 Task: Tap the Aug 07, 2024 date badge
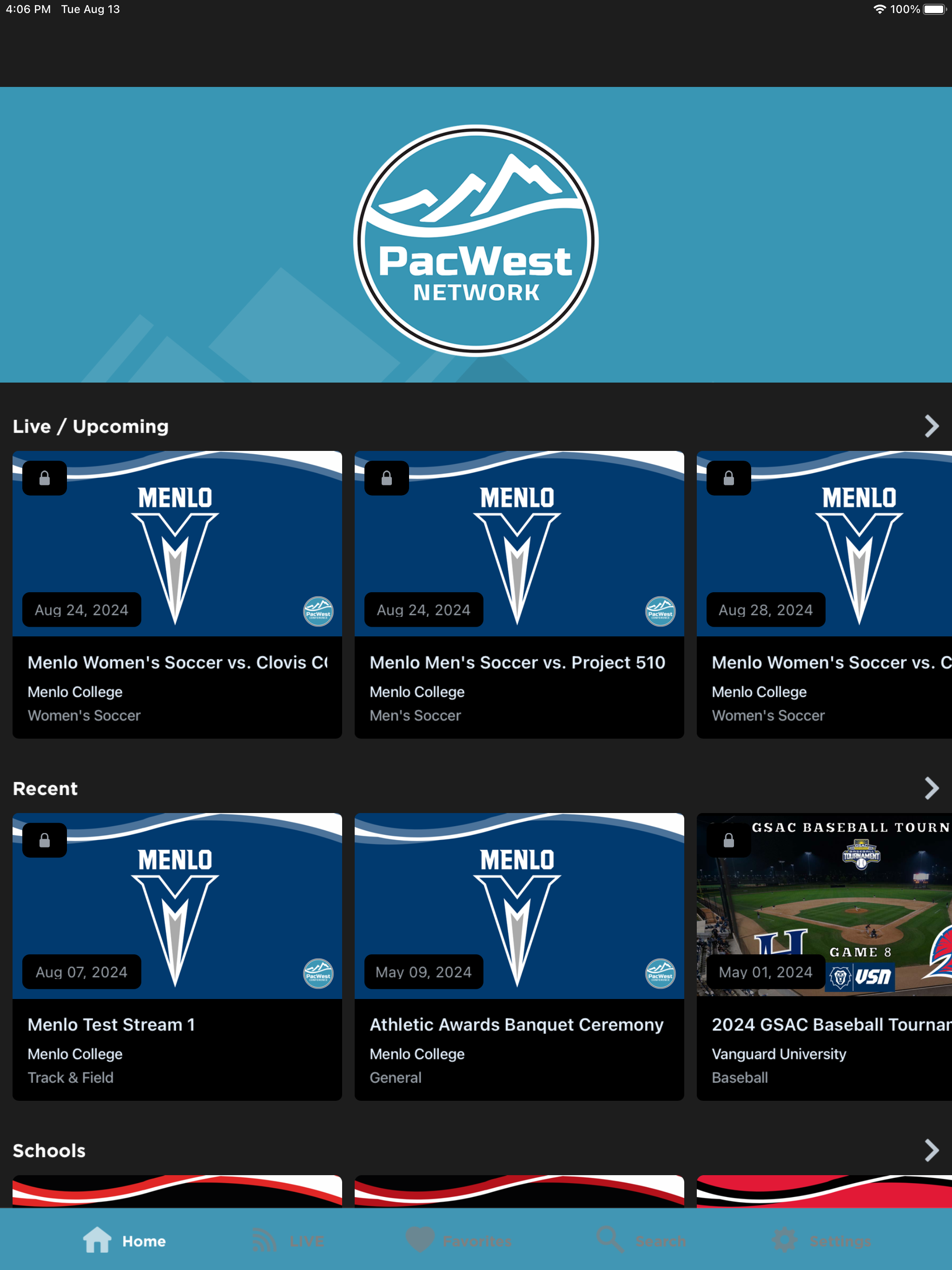click(81, 972)
